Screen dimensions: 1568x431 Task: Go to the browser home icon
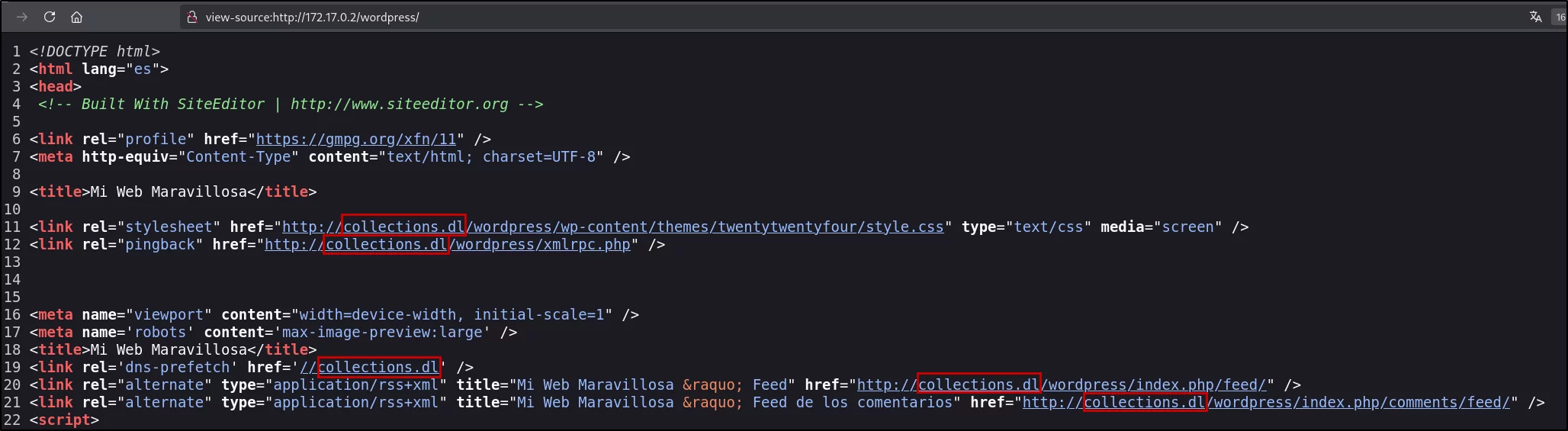[x=76, y=17]
